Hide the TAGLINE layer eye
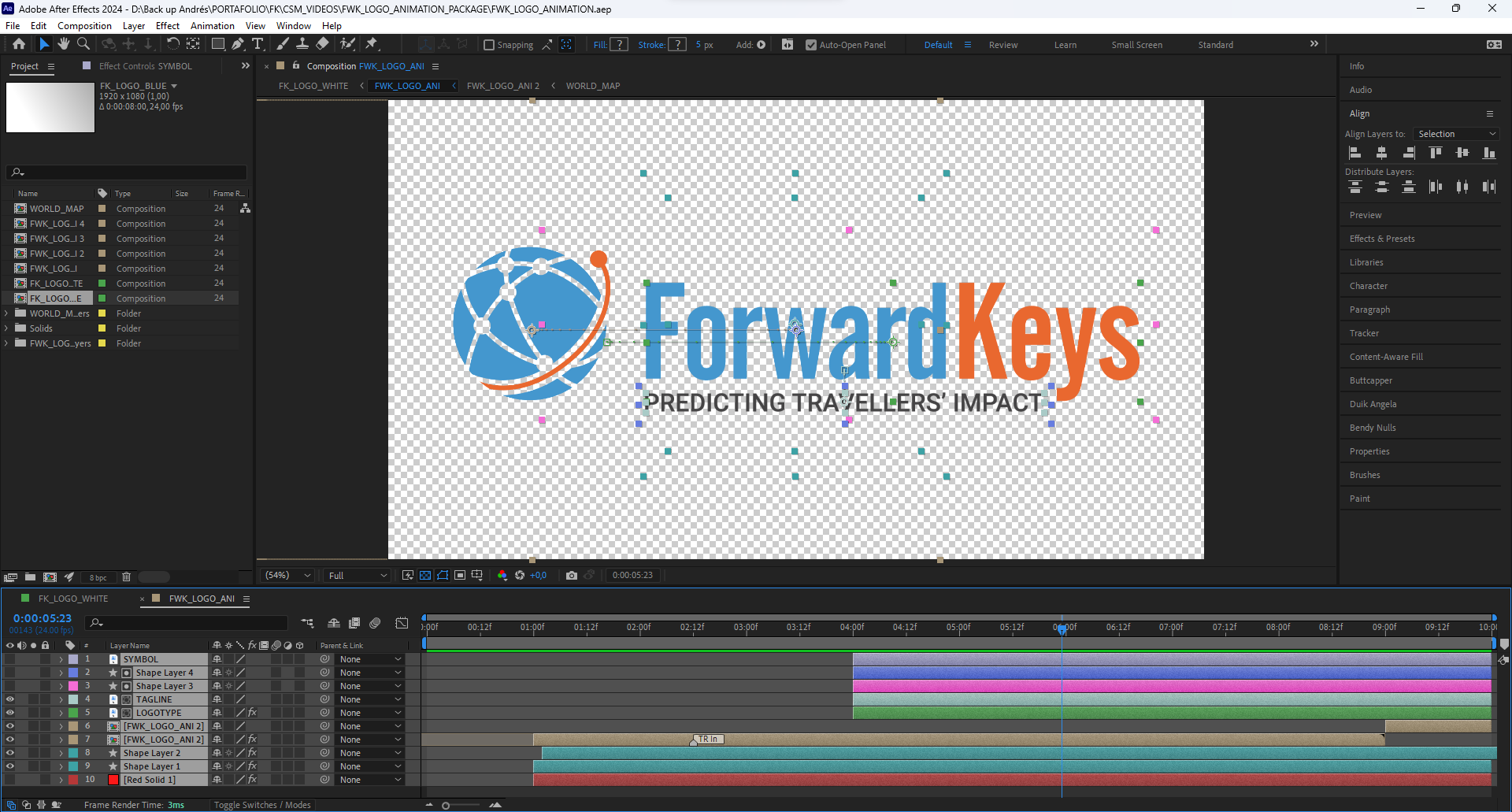Viewport: 1512px width, 812px height. [9, 699]
